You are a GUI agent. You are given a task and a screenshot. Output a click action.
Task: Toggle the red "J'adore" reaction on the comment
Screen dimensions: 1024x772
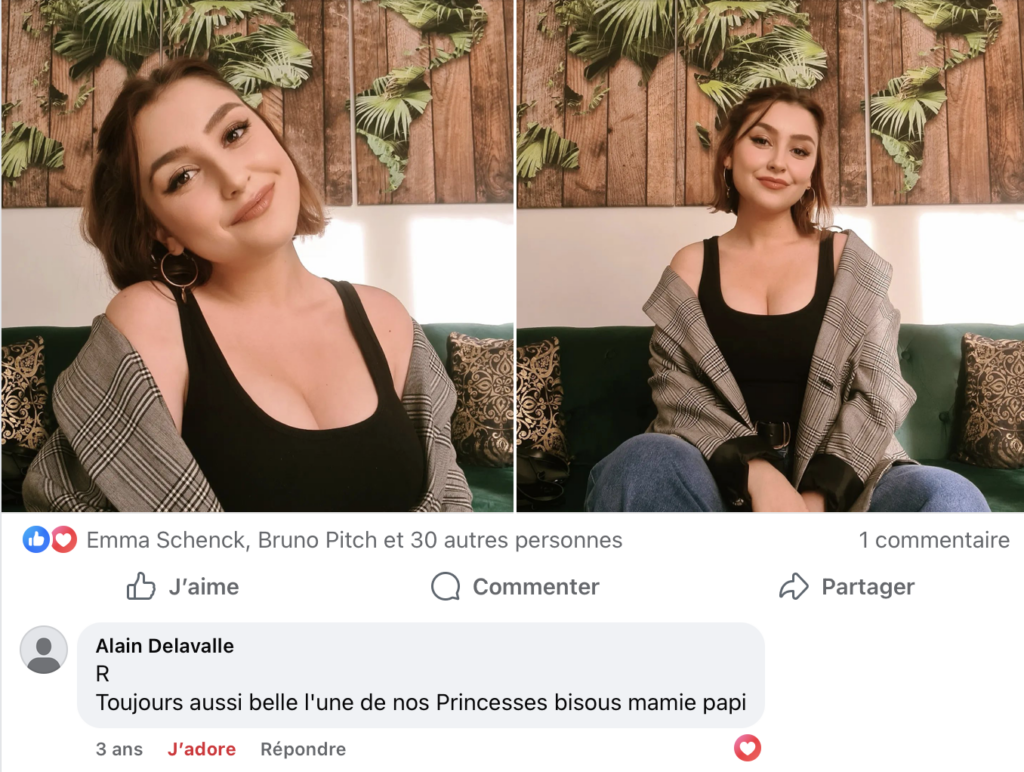(x=202, y=749)
